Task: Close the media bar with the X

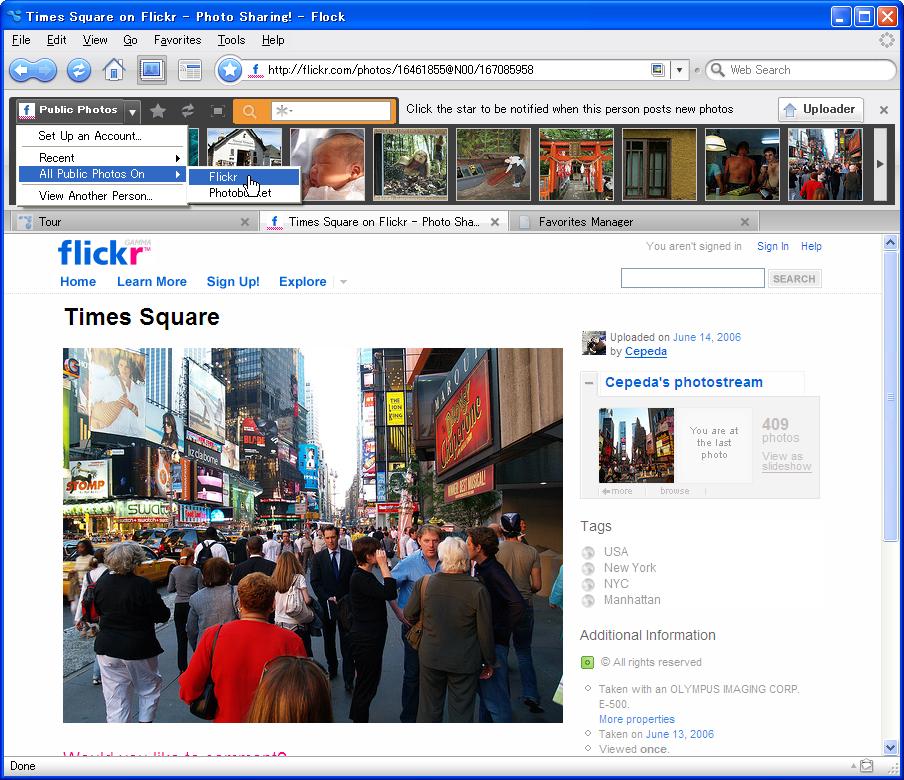Action: [883, 110]
